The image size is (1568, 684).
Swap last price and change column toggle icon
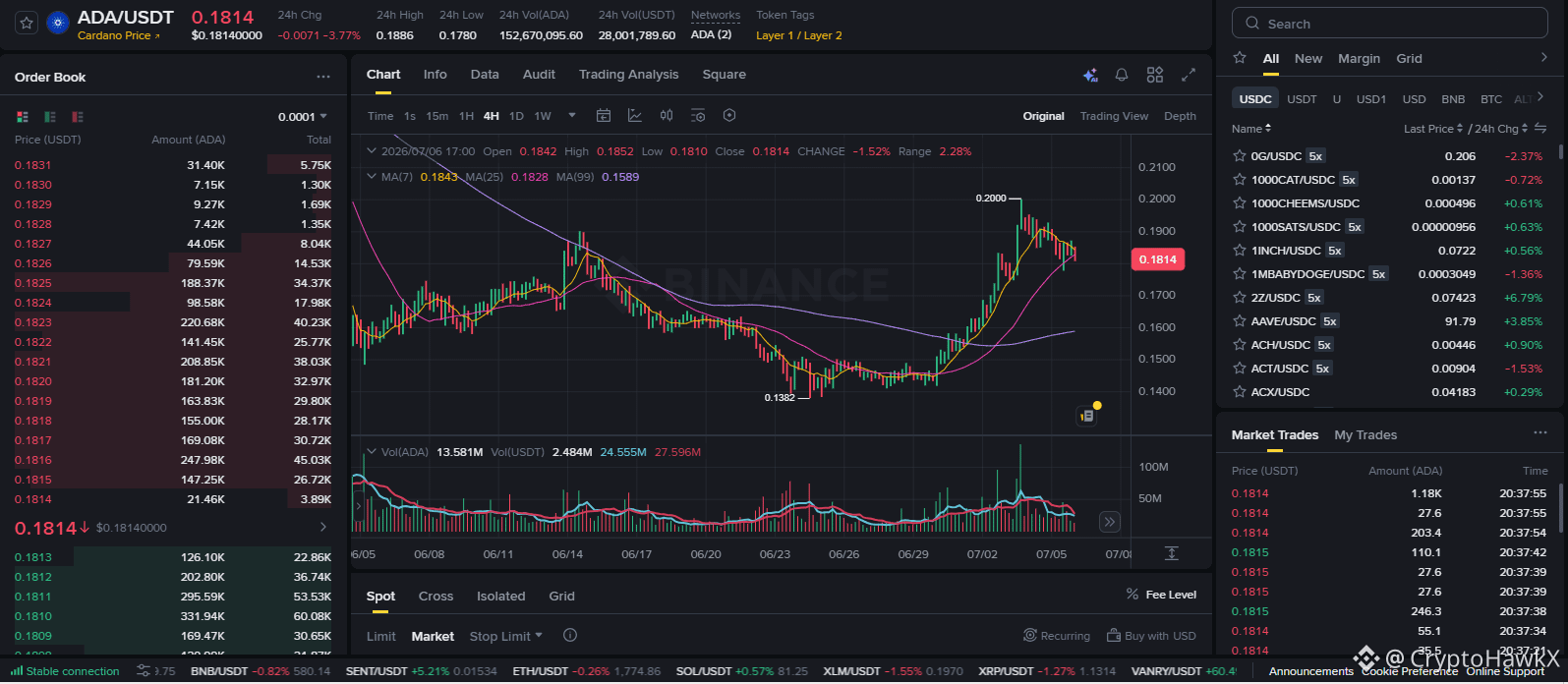pos(1540,129)
